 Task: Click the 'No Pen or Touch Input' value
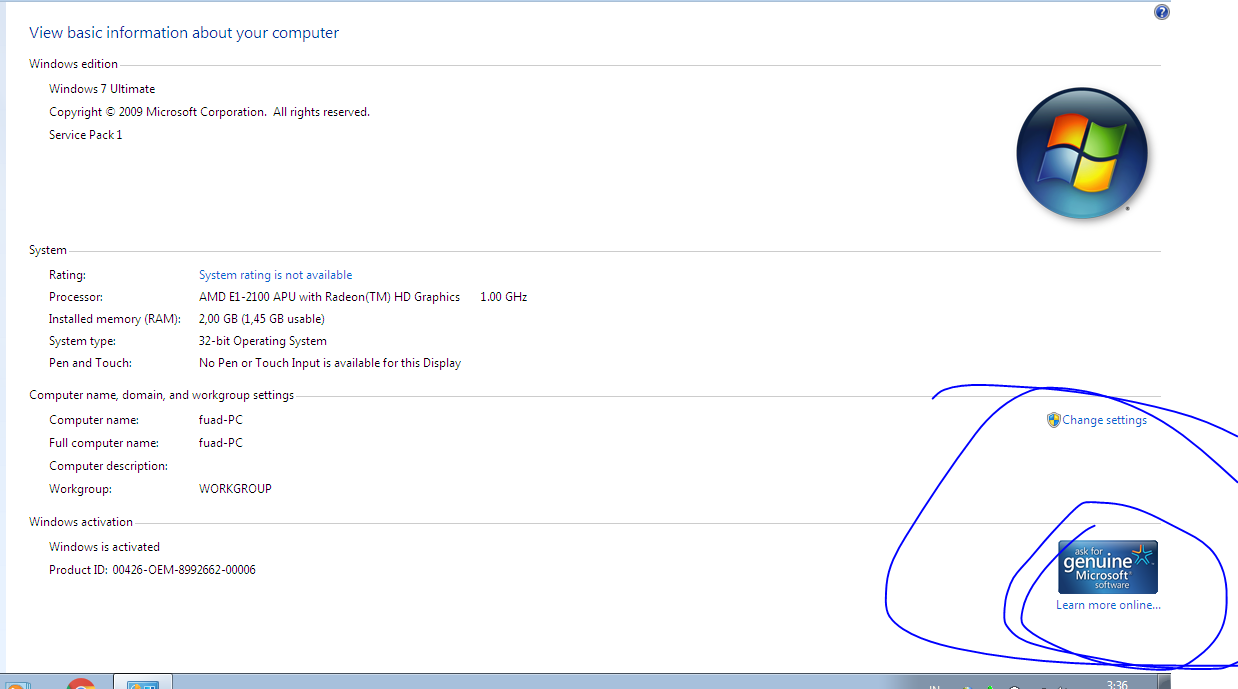pos(330,363)
